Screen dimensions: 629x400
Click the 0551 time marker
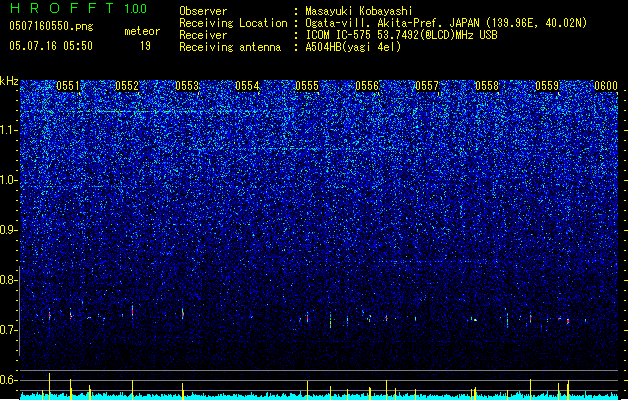(x=68, y=86)
